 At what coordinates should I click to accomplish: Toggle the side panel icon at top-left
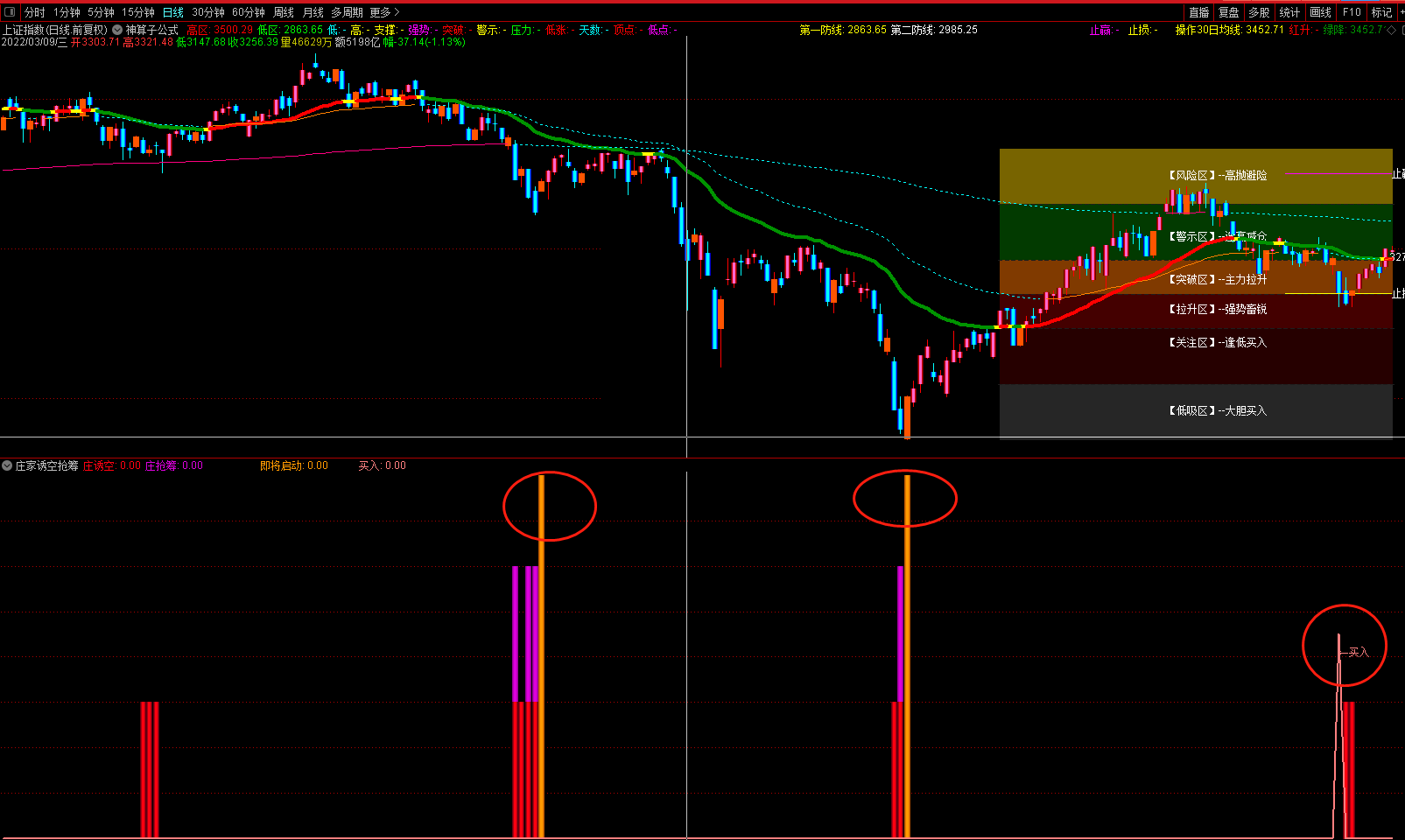(10, 12)
